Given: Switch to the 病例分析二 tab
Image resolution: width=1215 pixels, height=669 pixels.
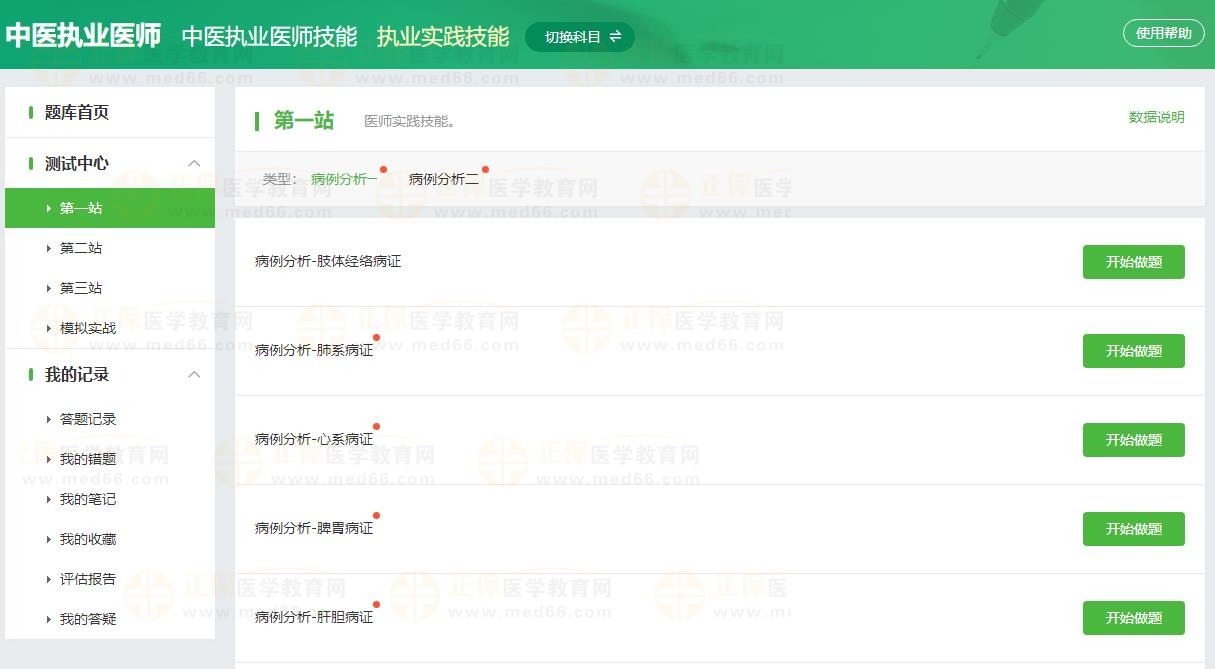Looking at the screenshot, I should [443, 179].
